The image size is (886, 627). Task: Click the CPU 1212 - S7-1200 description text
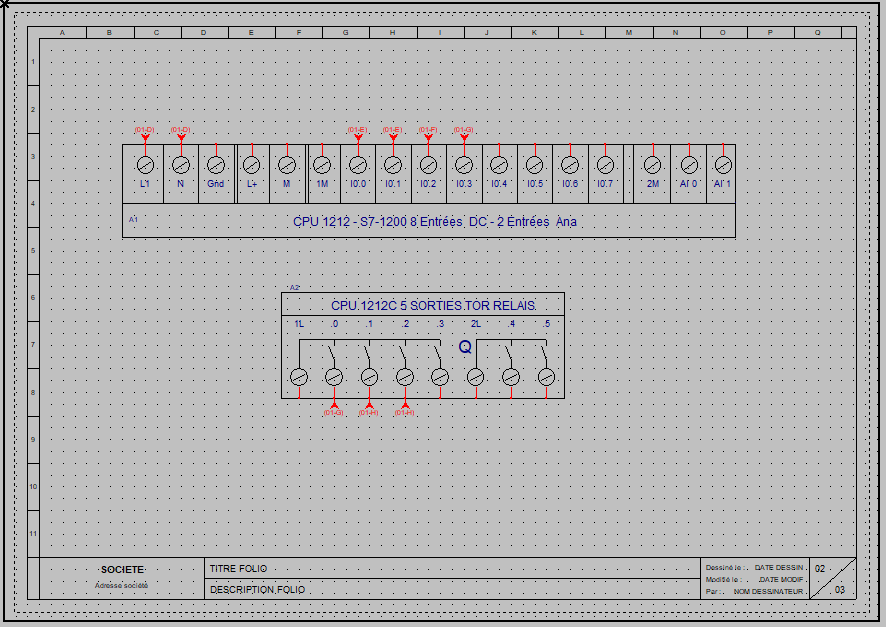tap(435, 222)
